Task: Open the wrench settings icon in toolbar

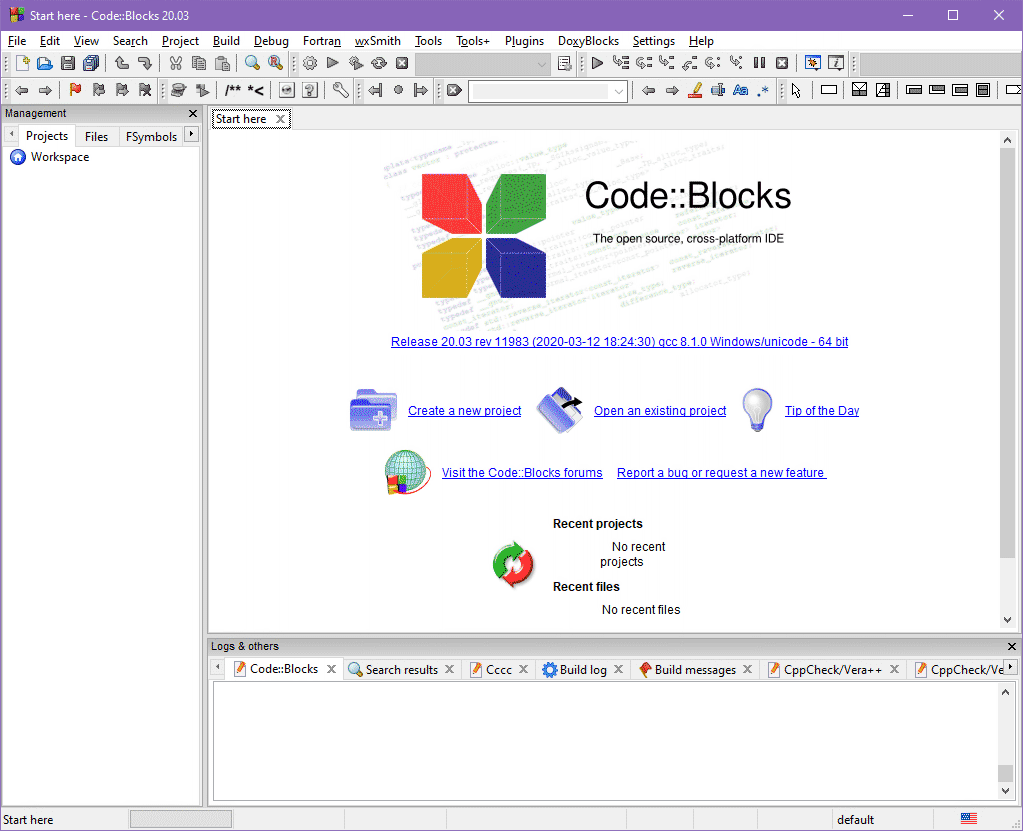Action: (341, 90)
